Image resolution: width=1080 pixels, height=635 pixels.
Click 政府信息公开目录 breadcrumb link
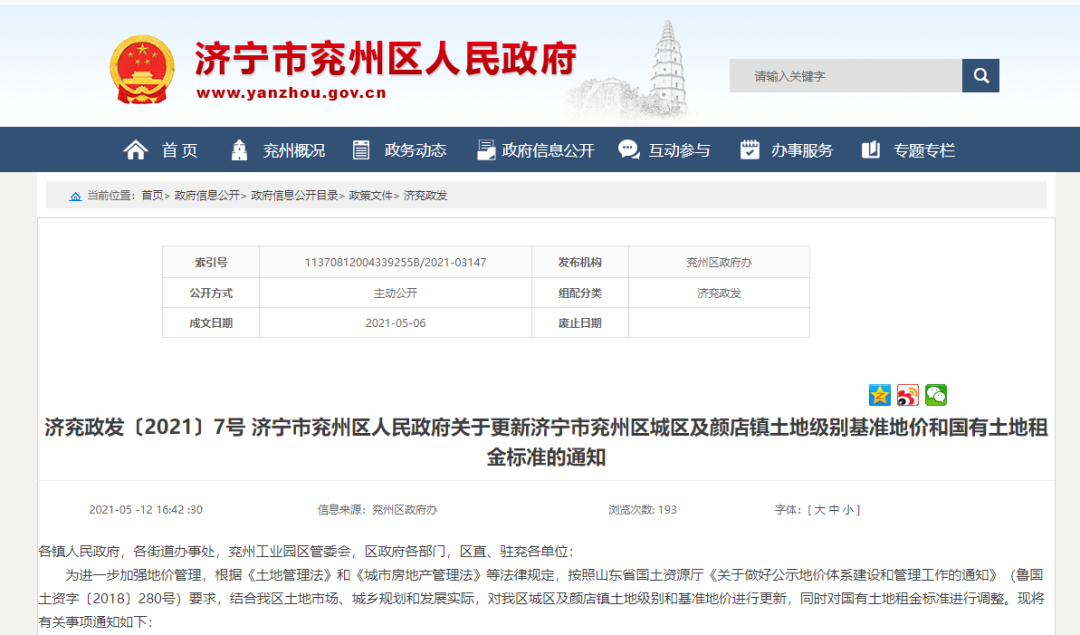pos(294,196)
